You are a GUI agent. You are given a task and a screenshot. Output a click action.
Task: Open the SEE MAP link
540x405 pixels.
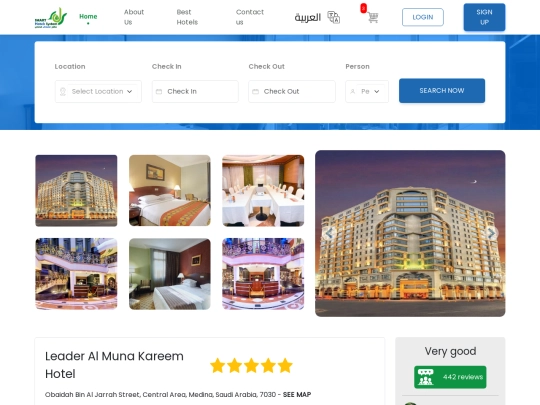pos(297,395)
